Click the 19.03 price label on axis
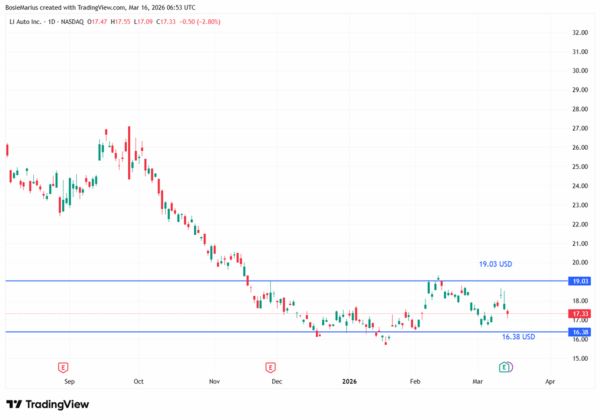Screen dimensions: 600x420 coord(580,281)
